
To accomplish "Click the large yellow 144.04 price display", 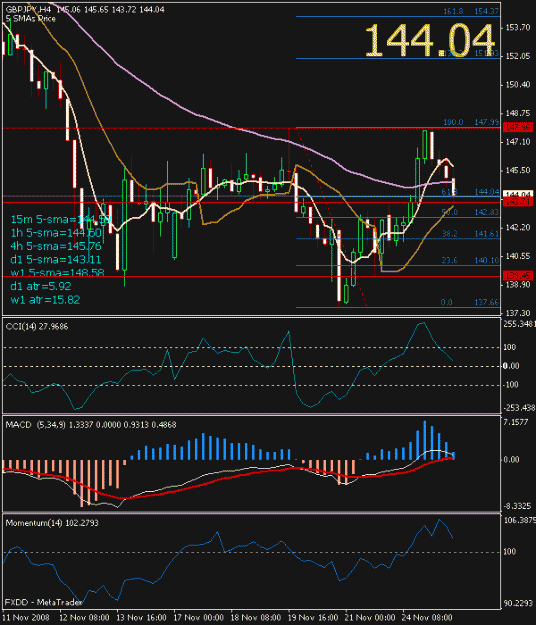I will (x=429, y=41).
